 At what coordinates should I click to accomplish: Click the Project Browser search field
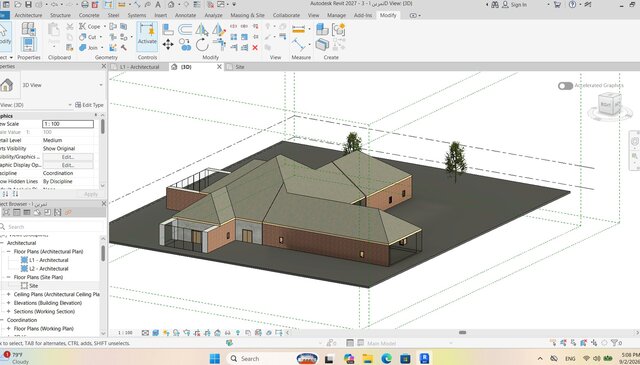[52, 227]
